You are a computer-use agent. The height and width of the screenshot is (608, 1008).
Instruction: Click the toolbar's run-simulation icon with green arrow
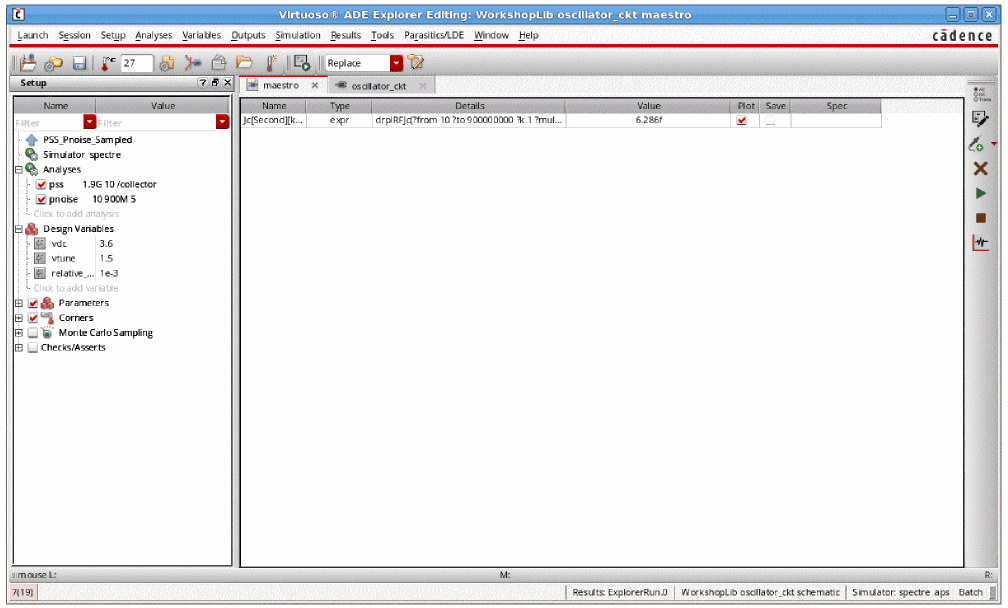301,63
